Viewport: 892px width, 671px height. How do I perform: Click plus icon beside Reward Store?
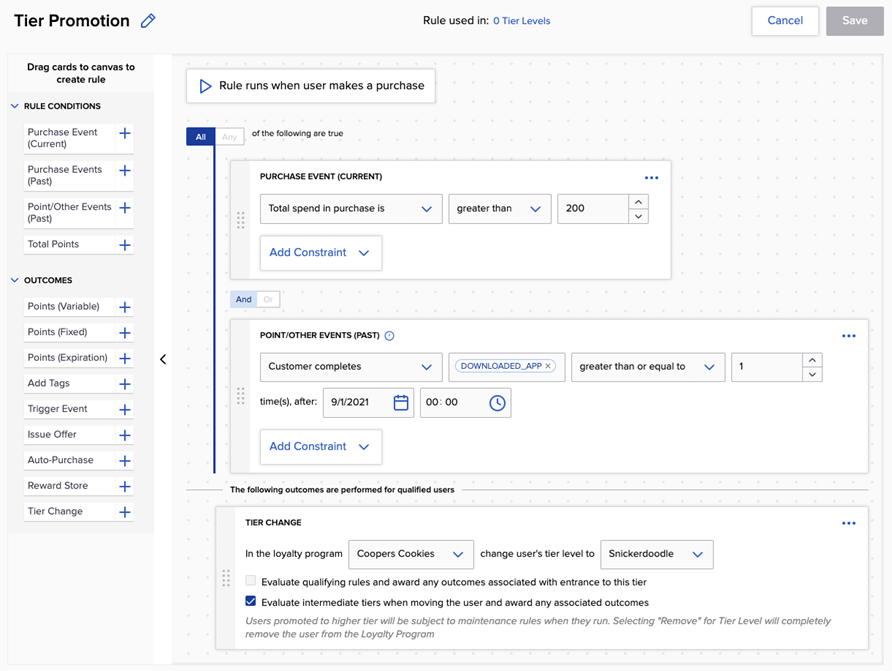(125, 486)
